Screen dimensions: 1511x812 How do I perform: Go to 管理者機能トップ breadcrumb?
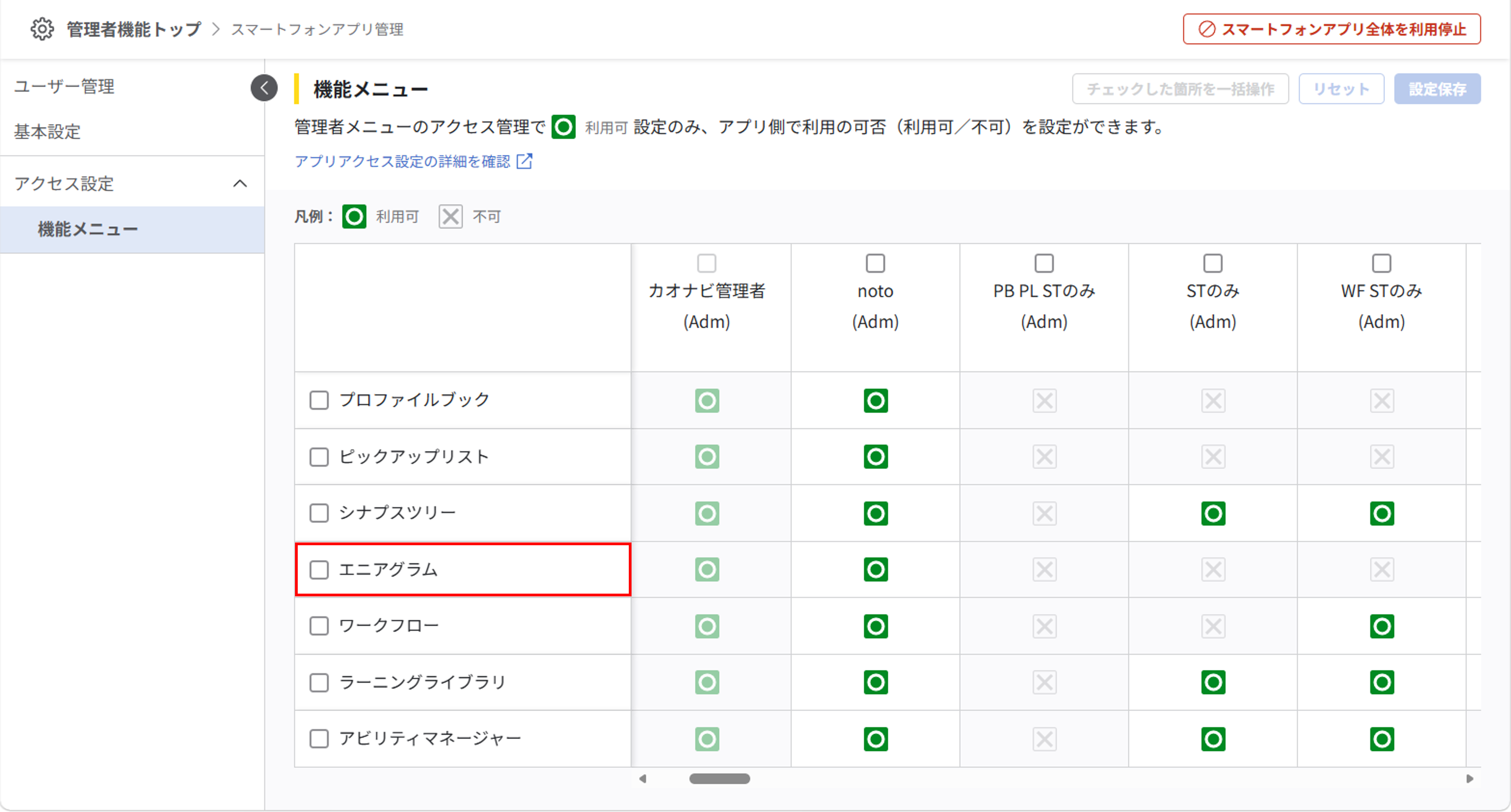(134, 29)
